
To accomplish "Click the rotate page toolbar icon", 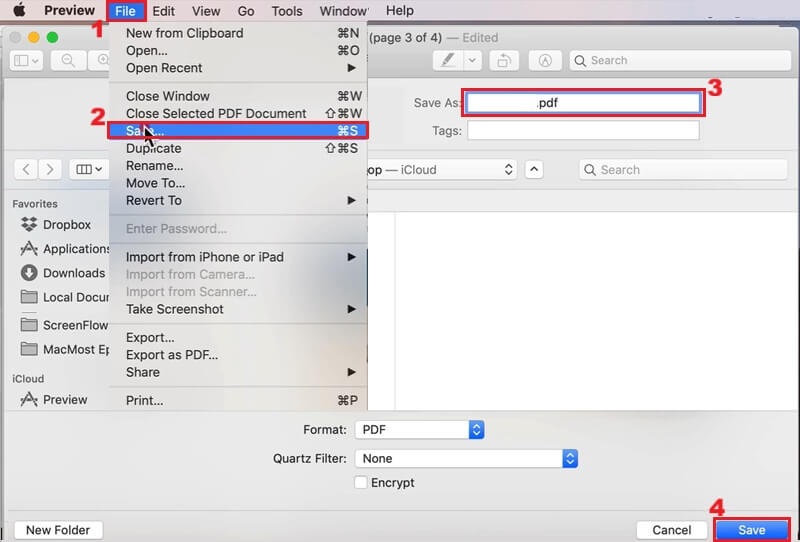I will 504,61.
